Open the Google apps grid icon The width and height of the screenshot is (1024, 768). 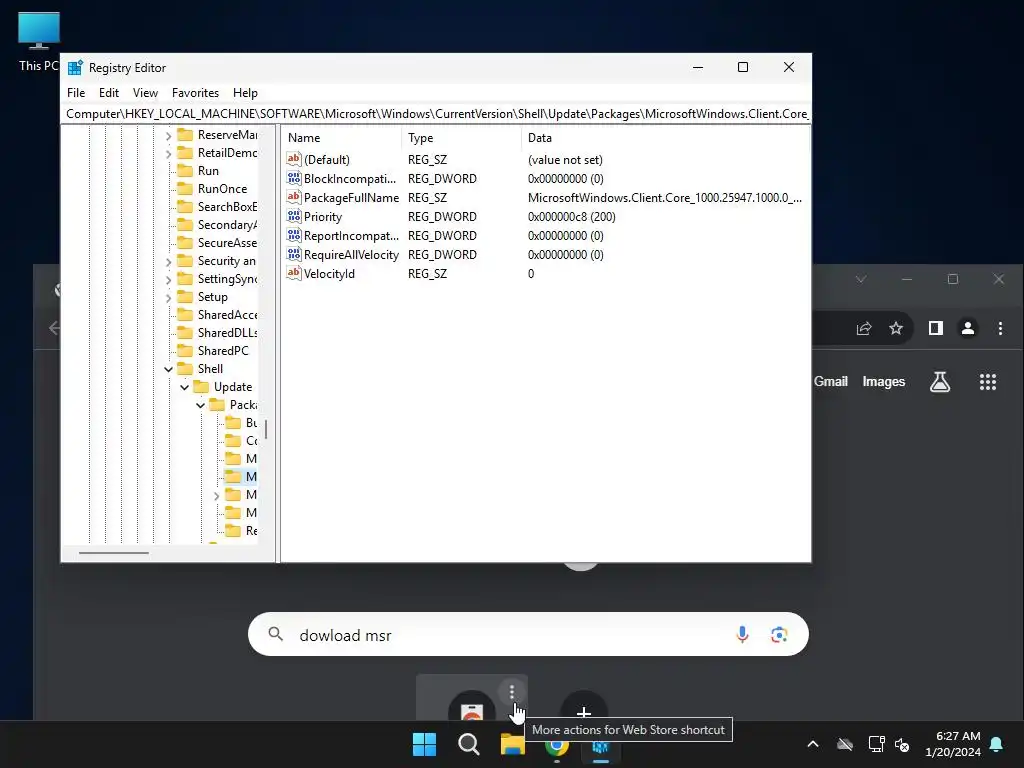988,382
